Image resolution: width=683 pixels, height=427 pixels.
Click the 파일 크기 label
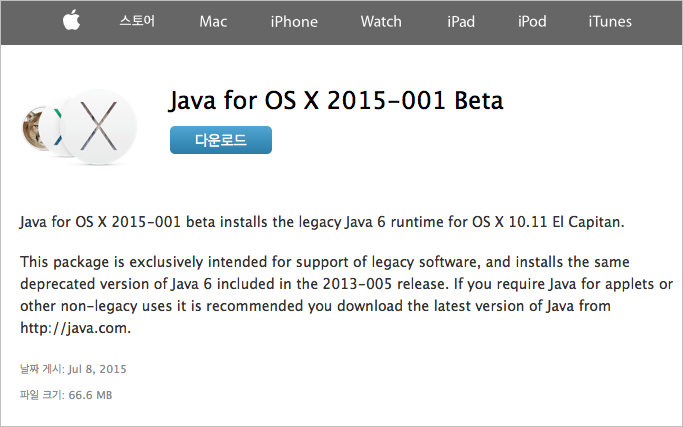(x=41, y=395)
